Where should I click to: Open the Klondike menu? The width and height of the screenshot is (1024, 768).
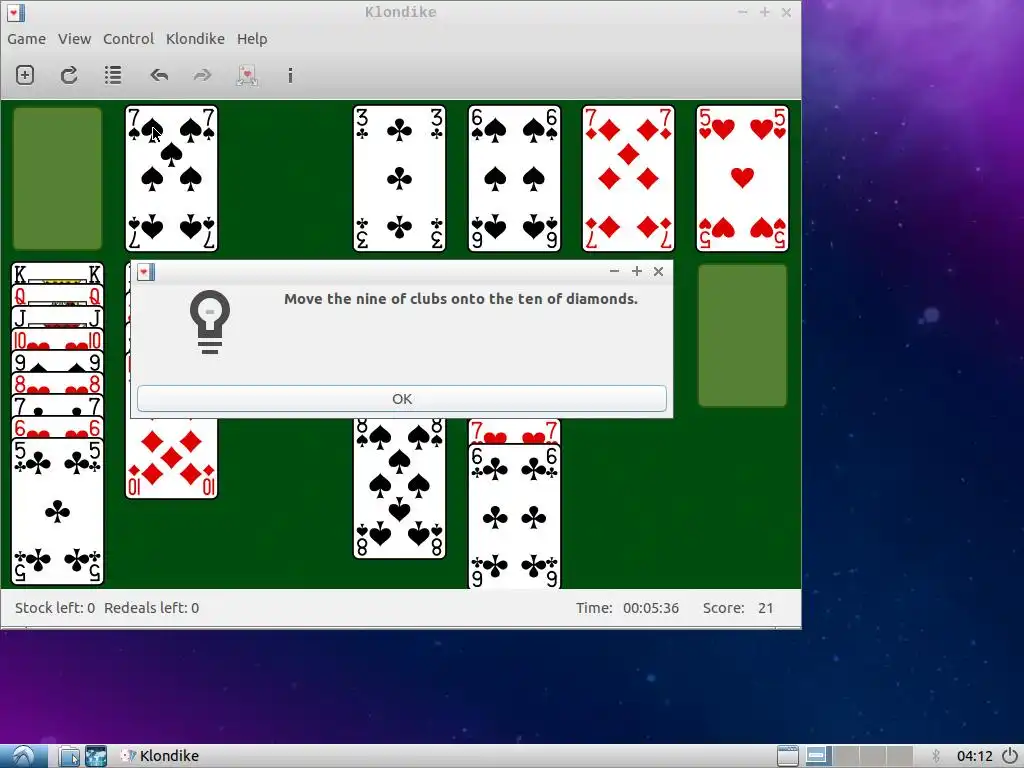(195, 39)
